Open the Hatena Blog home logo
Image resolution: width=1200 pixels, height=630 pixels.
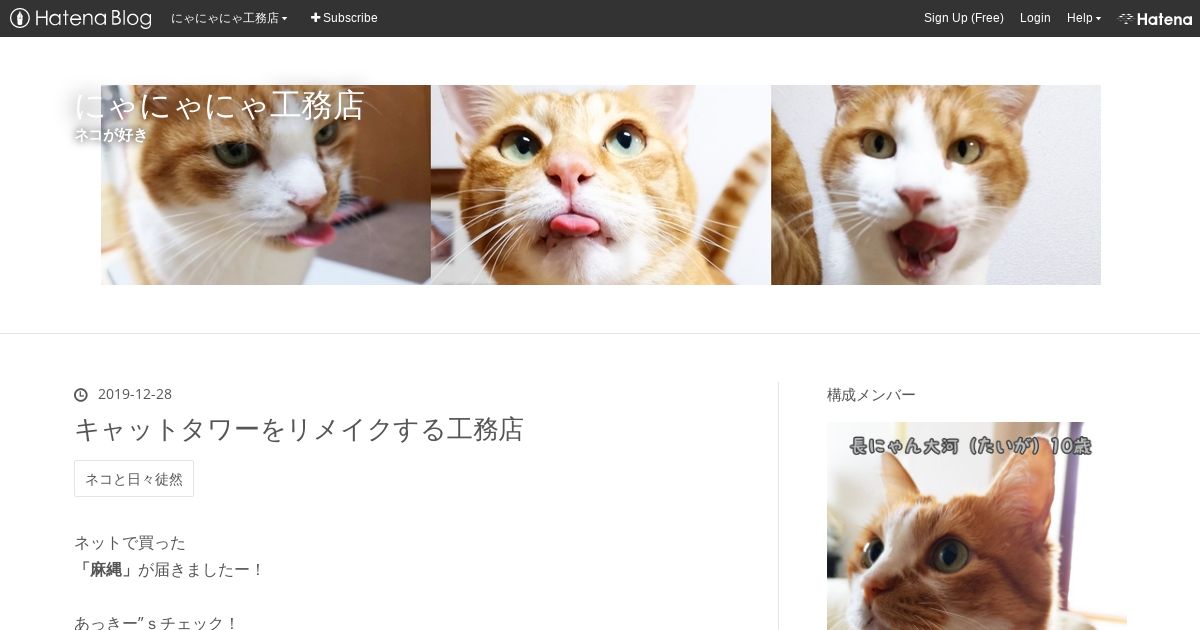pos(81,18)
